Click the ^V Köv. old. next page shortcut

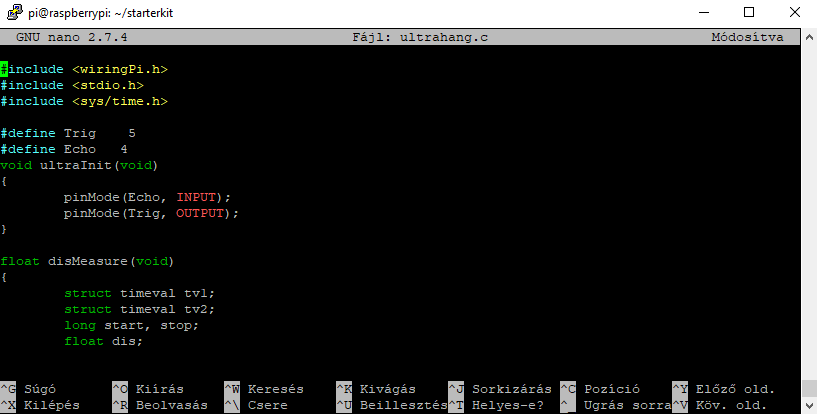click(720, 405)
